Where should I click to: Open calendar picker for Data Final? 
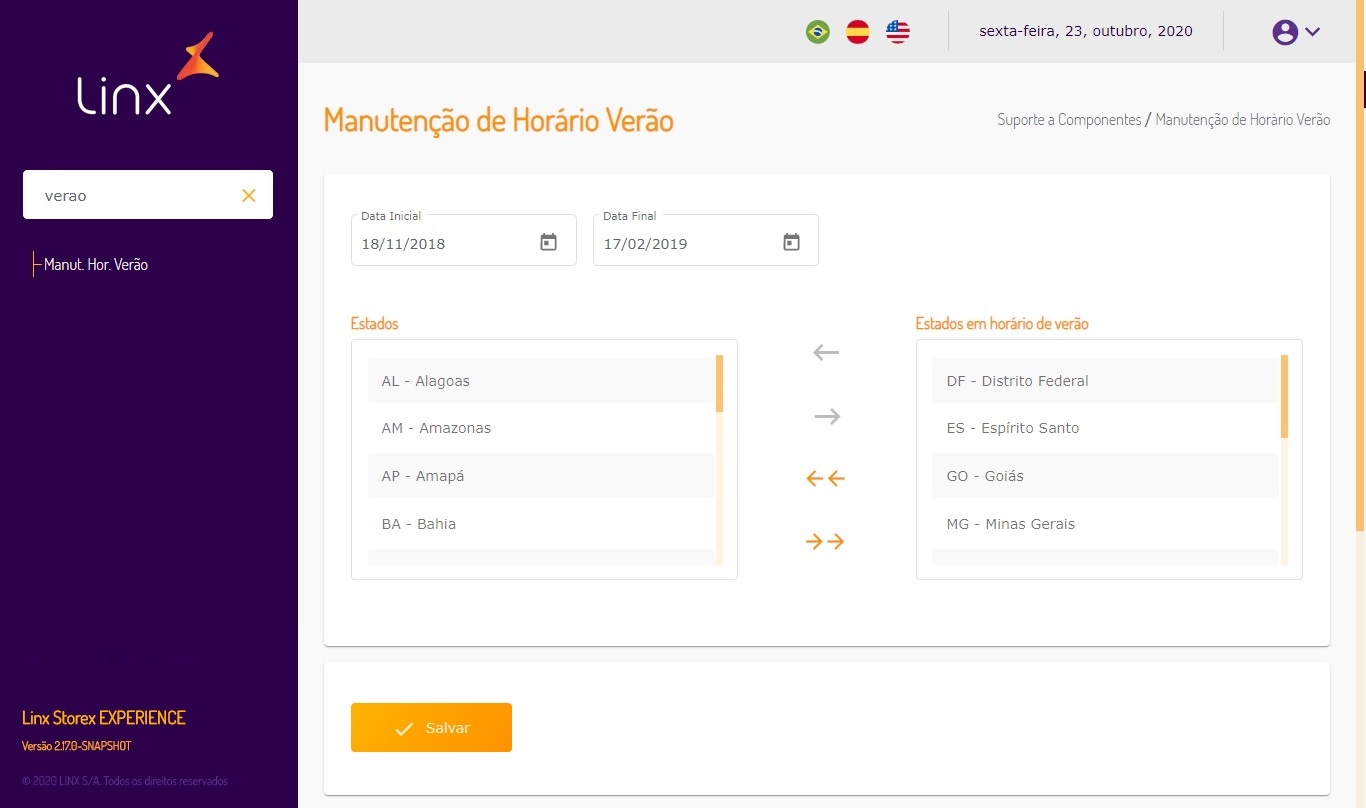pos(791,242)
